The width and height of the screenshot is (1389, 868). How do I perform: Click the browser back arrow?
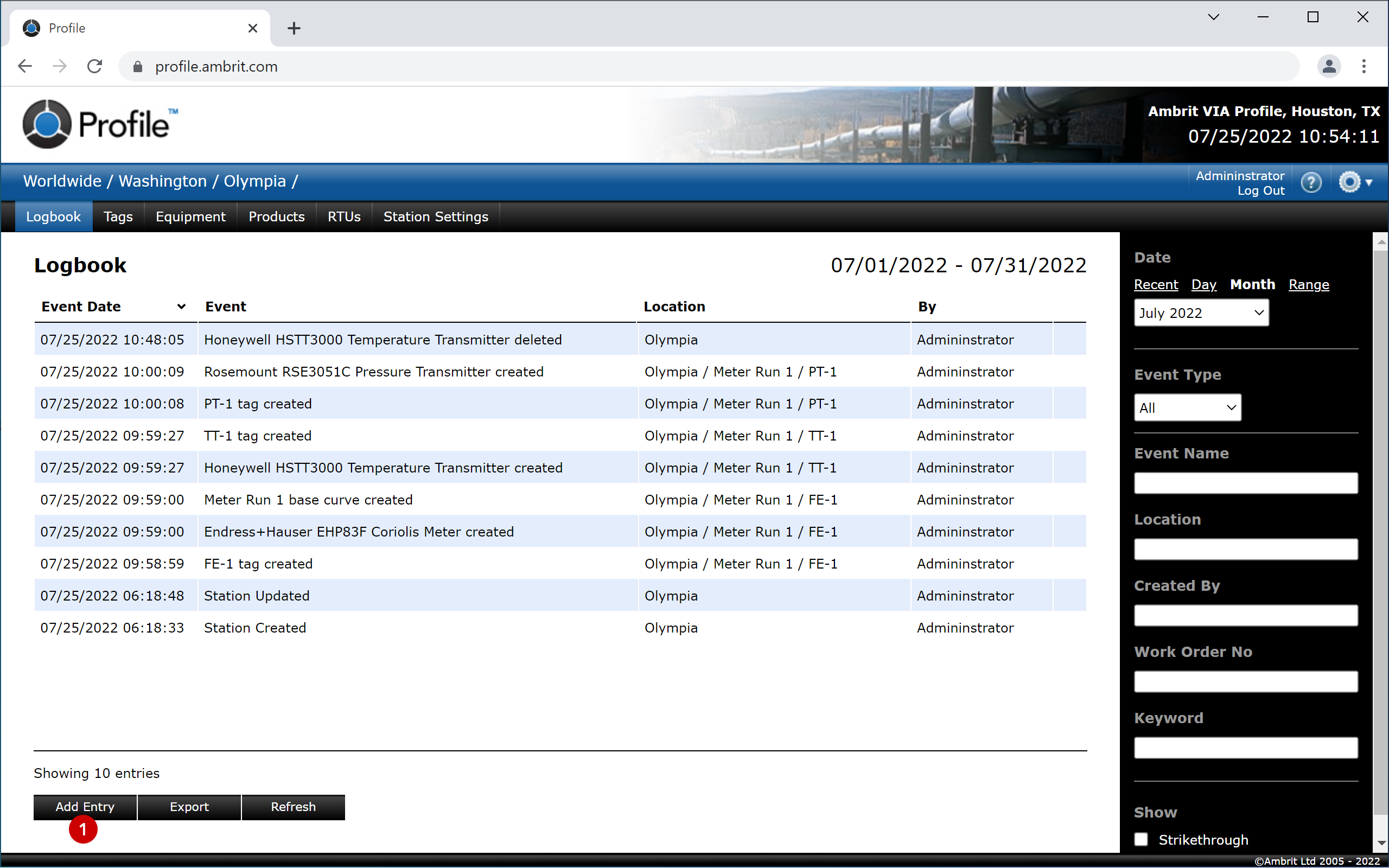pyautogui.click(x=24, y=67)
